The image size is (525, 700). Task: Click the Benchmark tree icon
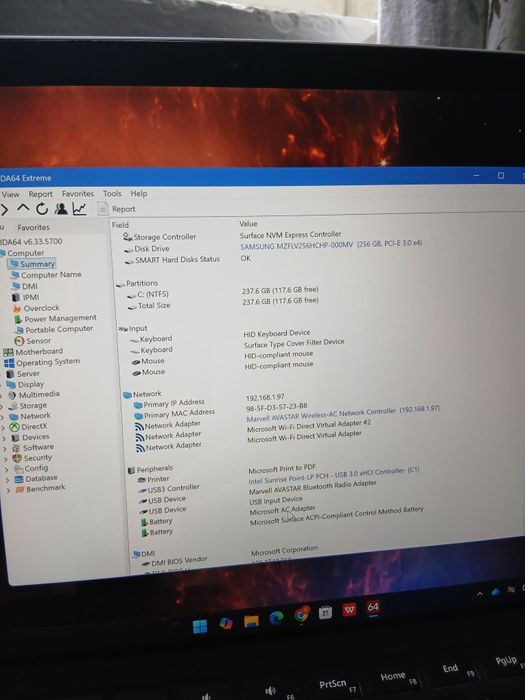tap(20, 489)
